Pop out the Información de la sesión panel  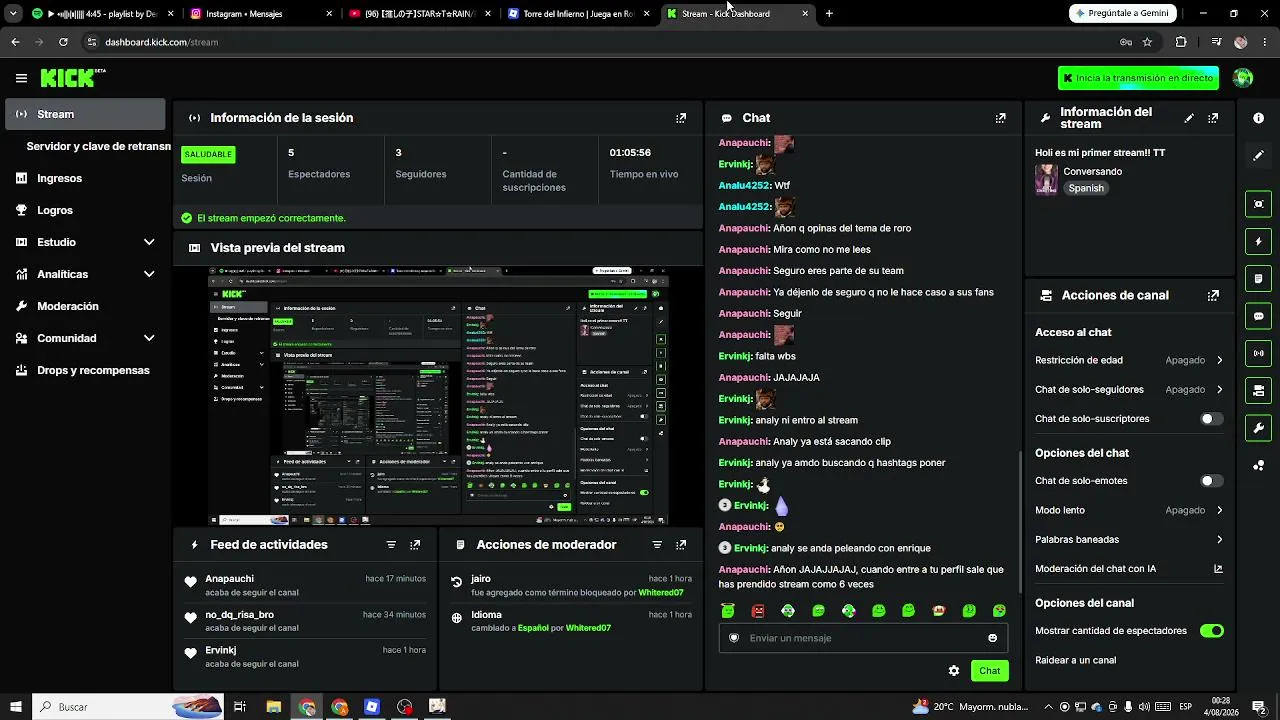(x=681, y=118)
